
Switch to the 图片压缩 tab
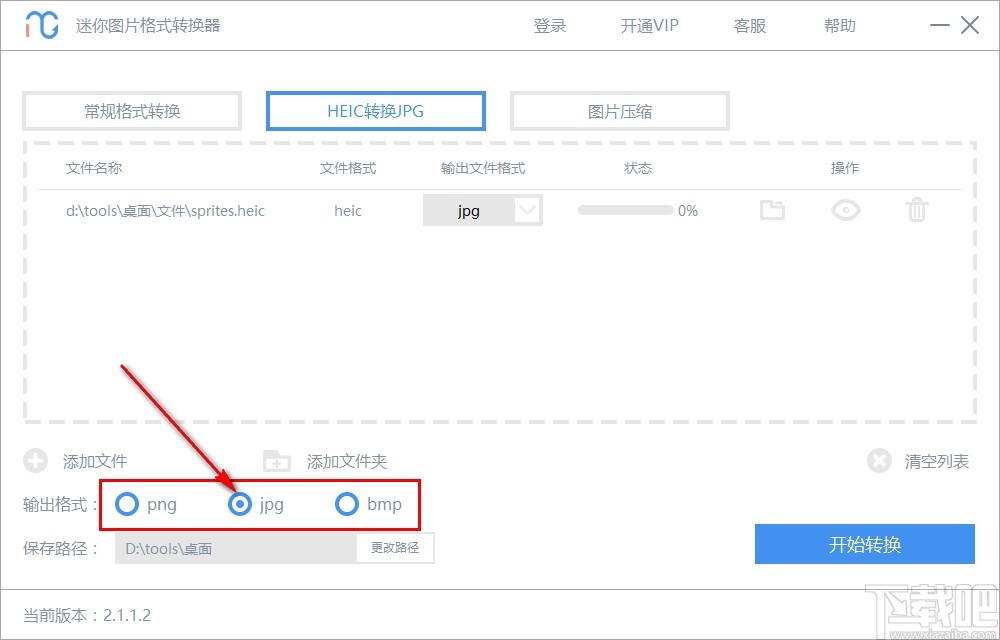click(x=619, y=111)
